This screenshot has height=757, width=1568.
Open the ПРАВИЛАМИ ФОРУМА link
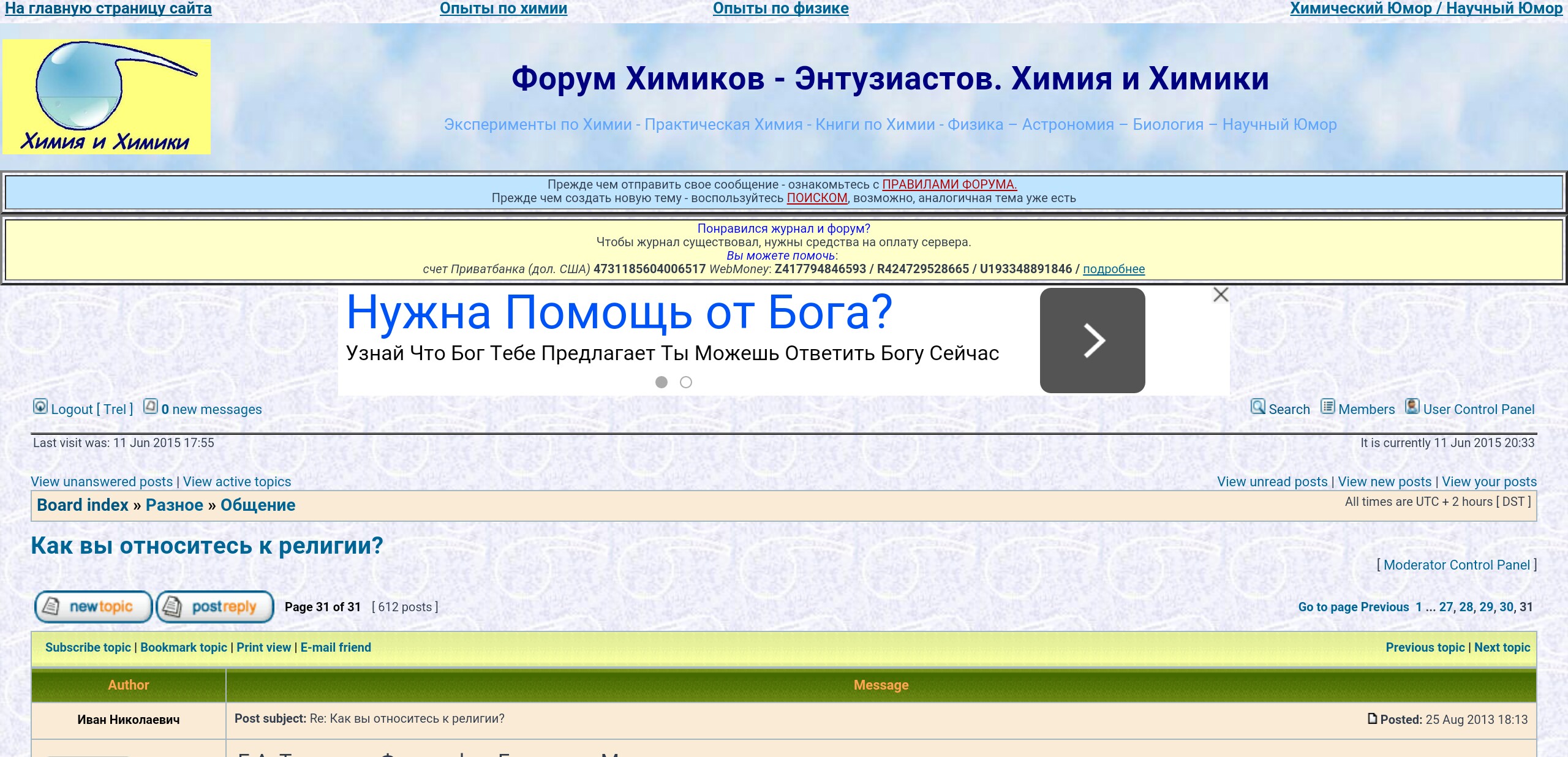pos(949,184)
